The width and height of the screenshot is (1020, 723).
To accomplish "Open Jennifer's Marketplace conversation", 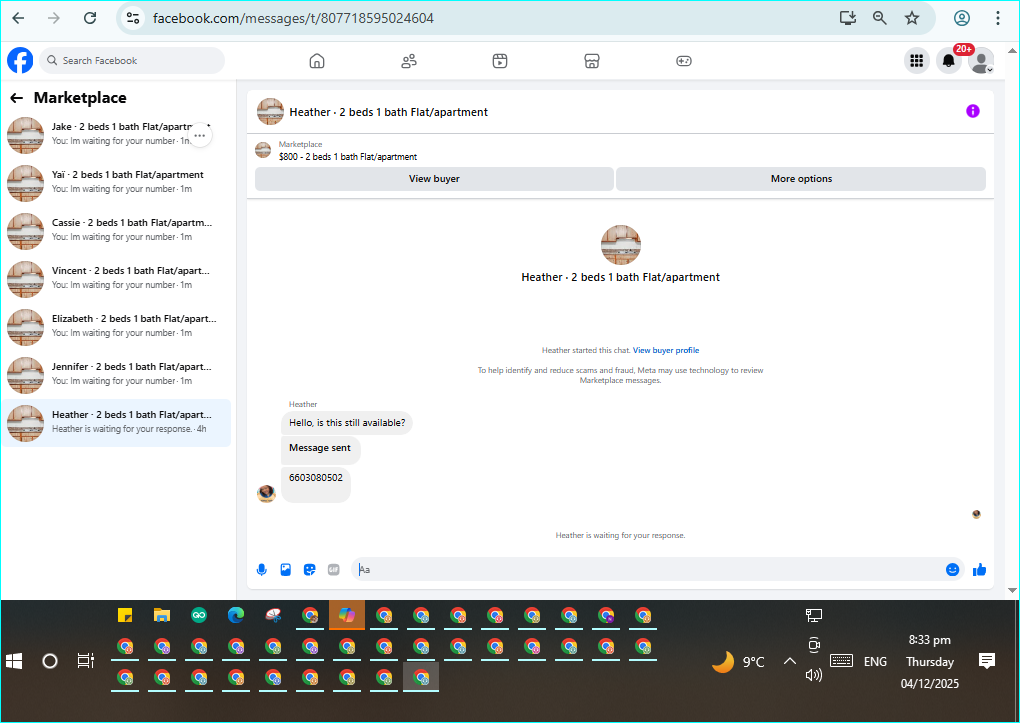I will coord(117,375).
